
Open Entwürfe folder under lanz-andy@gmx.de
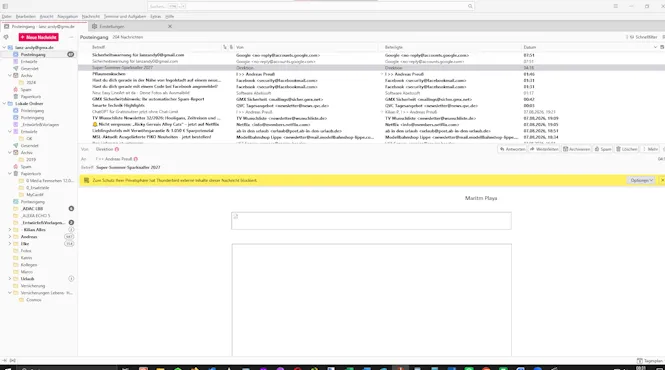(x=29, y=62)
